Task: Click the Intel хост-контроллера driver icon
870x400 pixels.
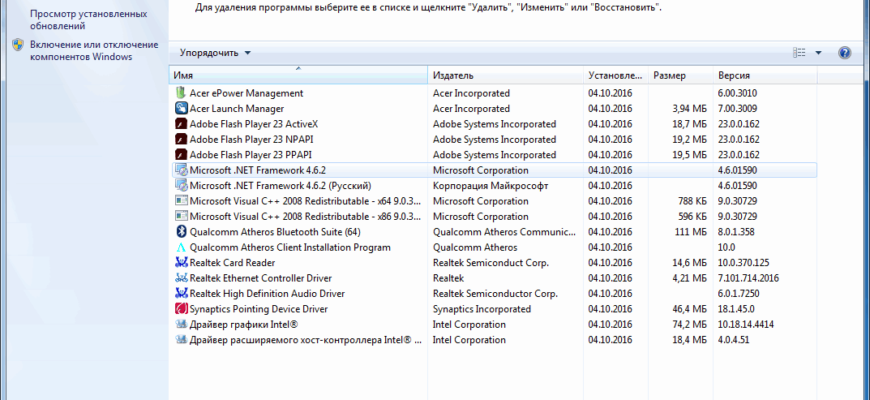Action: (180, 340)
